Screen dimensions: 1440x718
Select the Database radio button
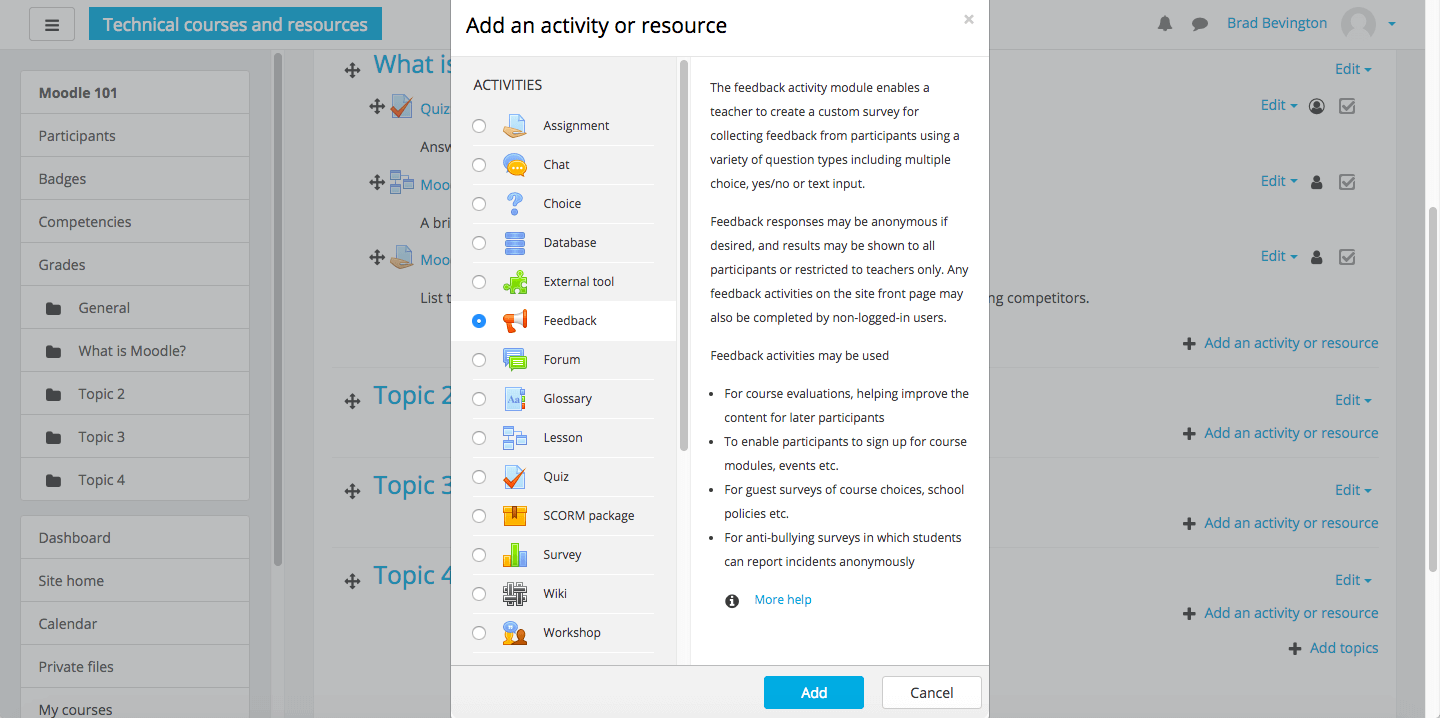(x=479, y=243)
